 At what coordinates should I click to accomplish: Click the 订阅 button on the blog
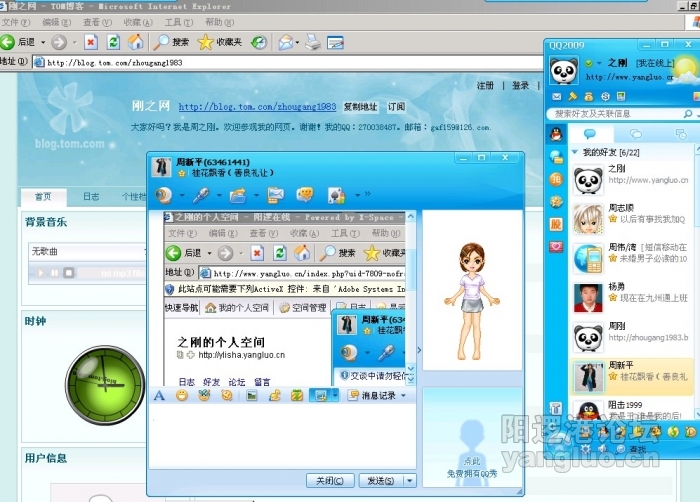click(x=396, y=107)
